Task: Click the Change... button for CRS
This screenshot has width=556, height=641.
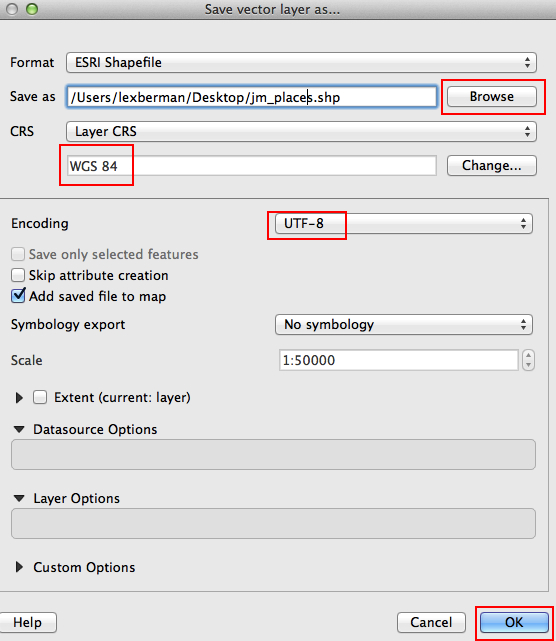Action: pos(492,165)
